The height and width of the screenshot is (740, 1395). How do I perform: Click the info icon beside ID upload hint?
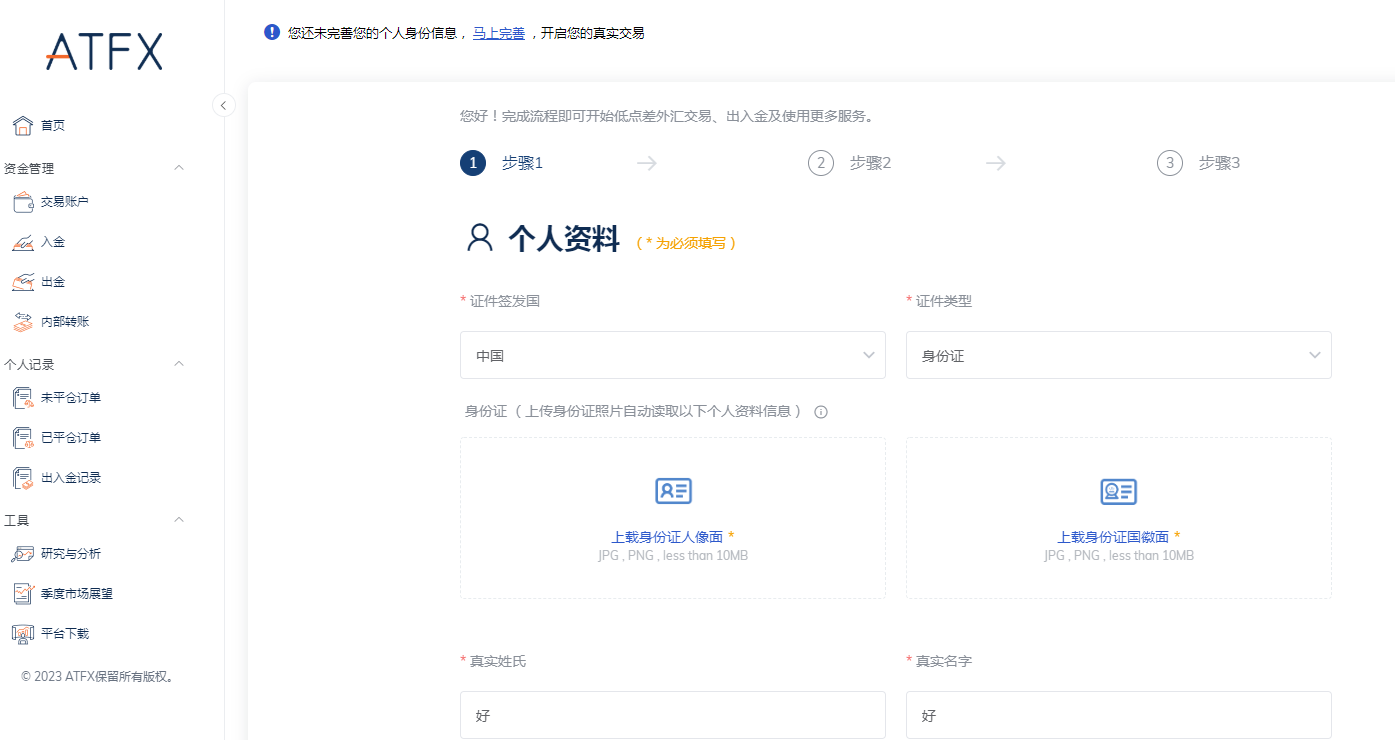pyautogui.click(x=821, y=412)
